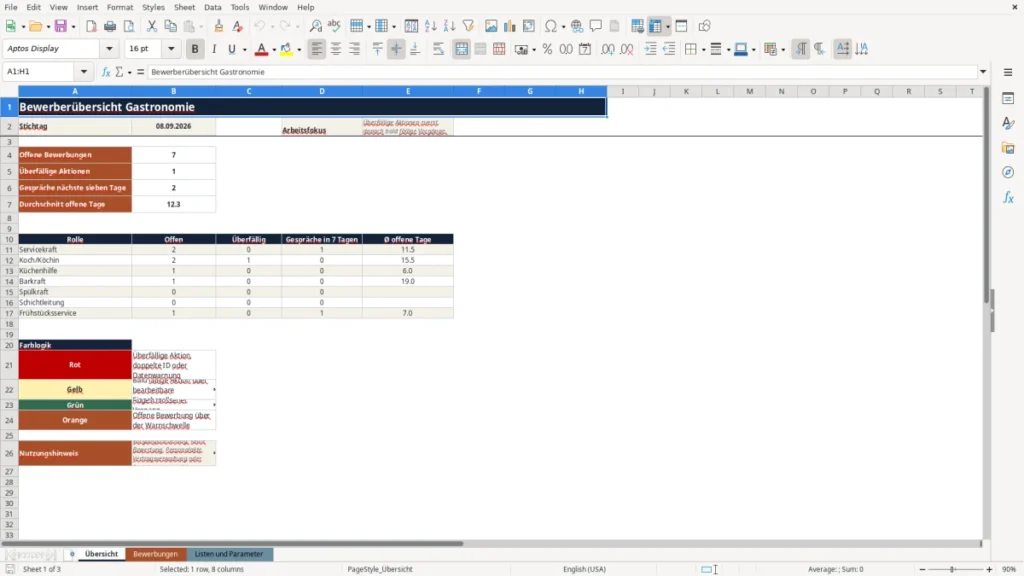Open the Insert Chart tool

coord(509,26)
